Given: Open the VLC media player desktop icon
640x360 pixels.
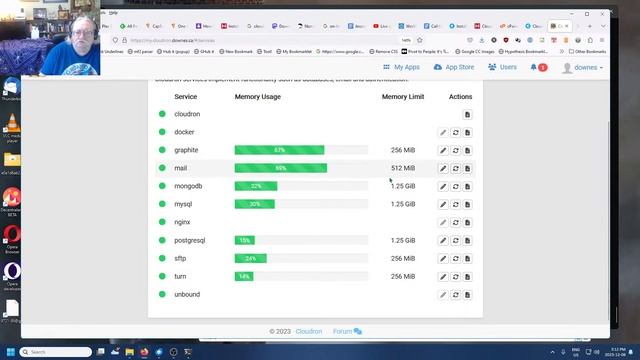Looking at the screenshot, I should click(12, 128).
